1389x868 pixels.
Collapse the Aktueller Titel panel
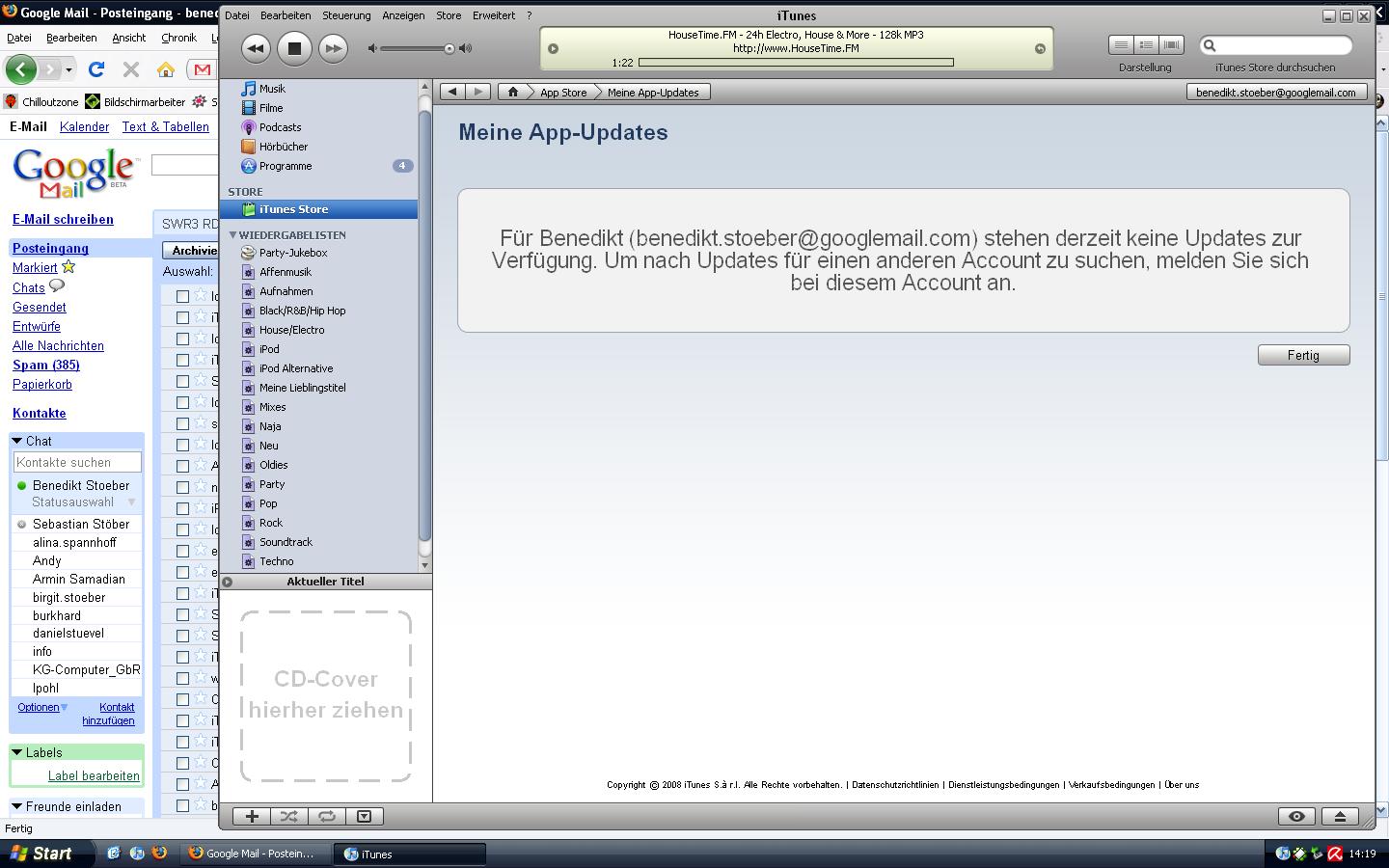pyautogui.click(x=228, y=582)
